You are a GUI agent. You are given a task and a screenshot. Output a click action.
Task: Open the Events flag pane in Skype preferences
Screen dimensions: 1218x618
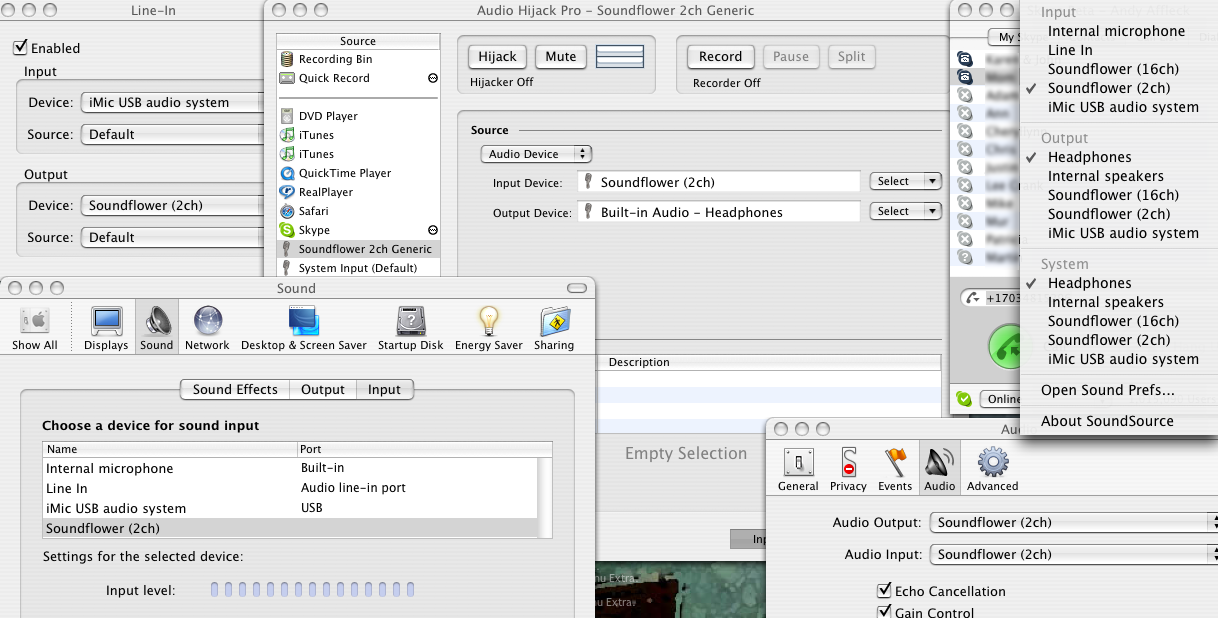point(895,469)
